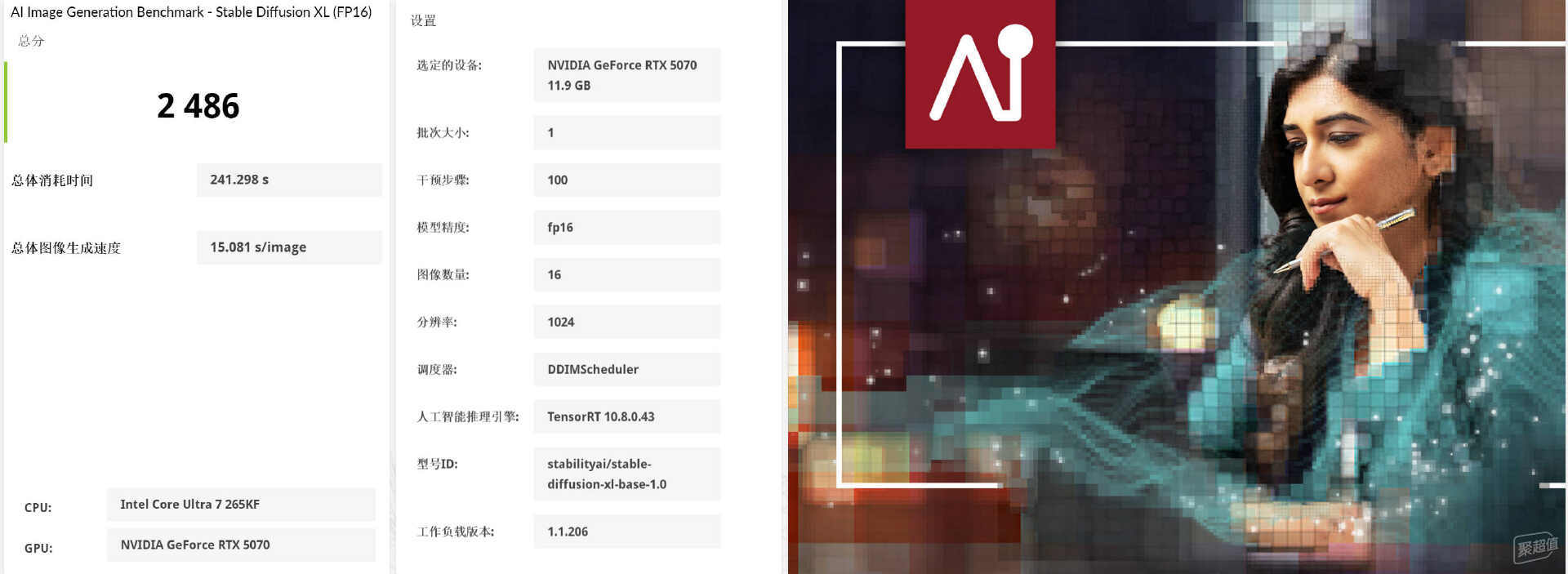Image resolution: width=1568 pixels, height=574 pixels.
Task: Click the 人工智能推理引擎 label
Action: click(468, 416)
